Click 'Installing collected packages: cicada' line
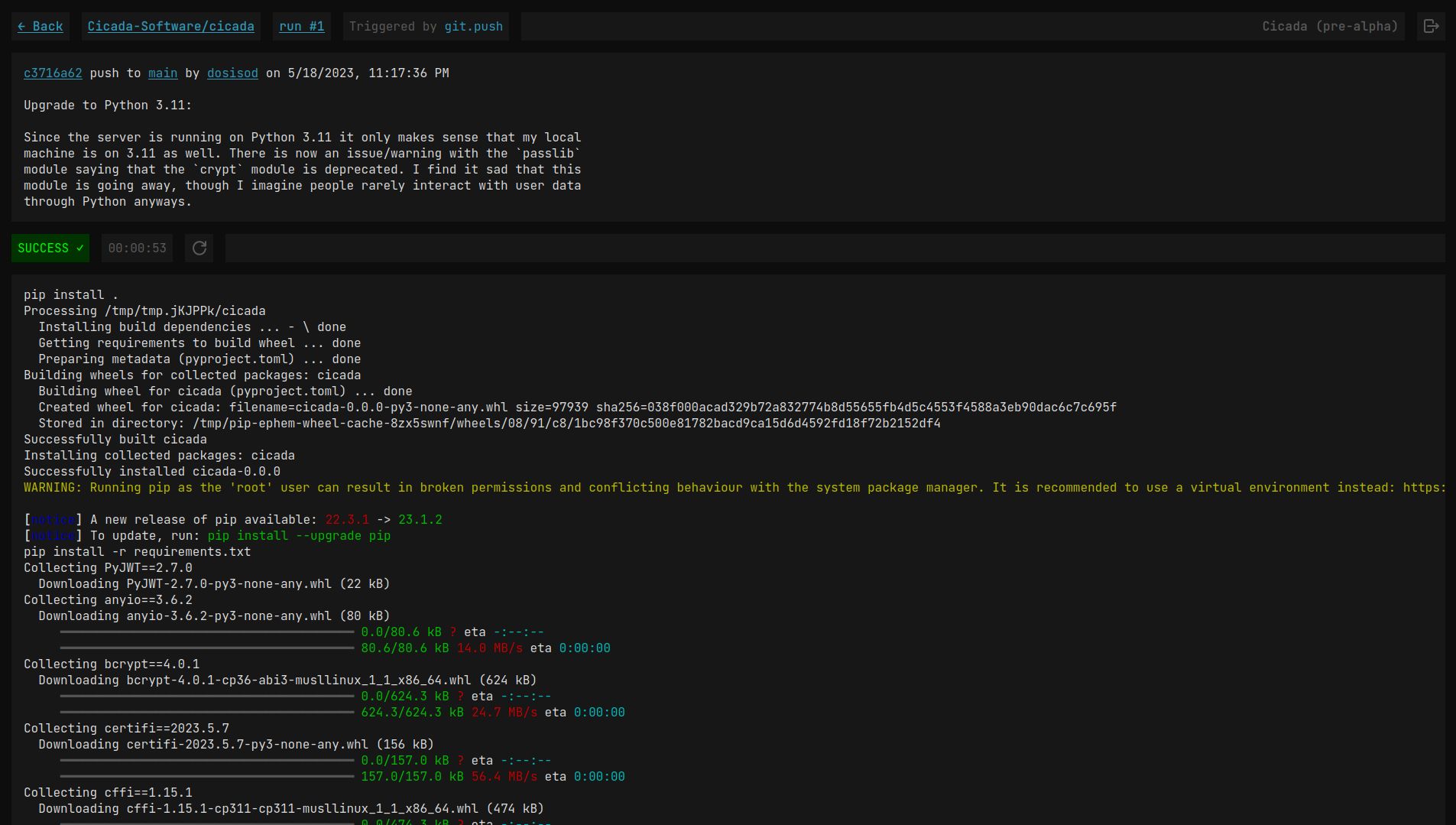The height and width of the screenshot is (825, 1456). (159, 456)
